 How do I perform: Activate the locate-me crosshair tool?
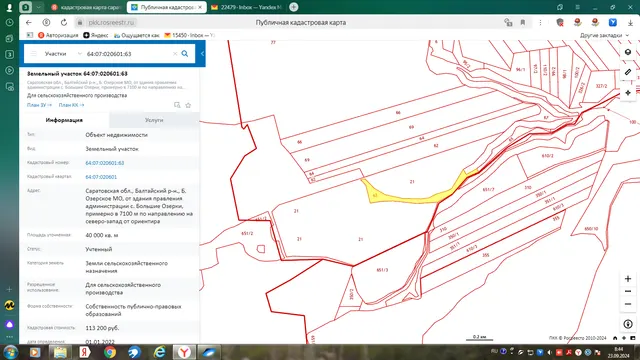point(628,93)
